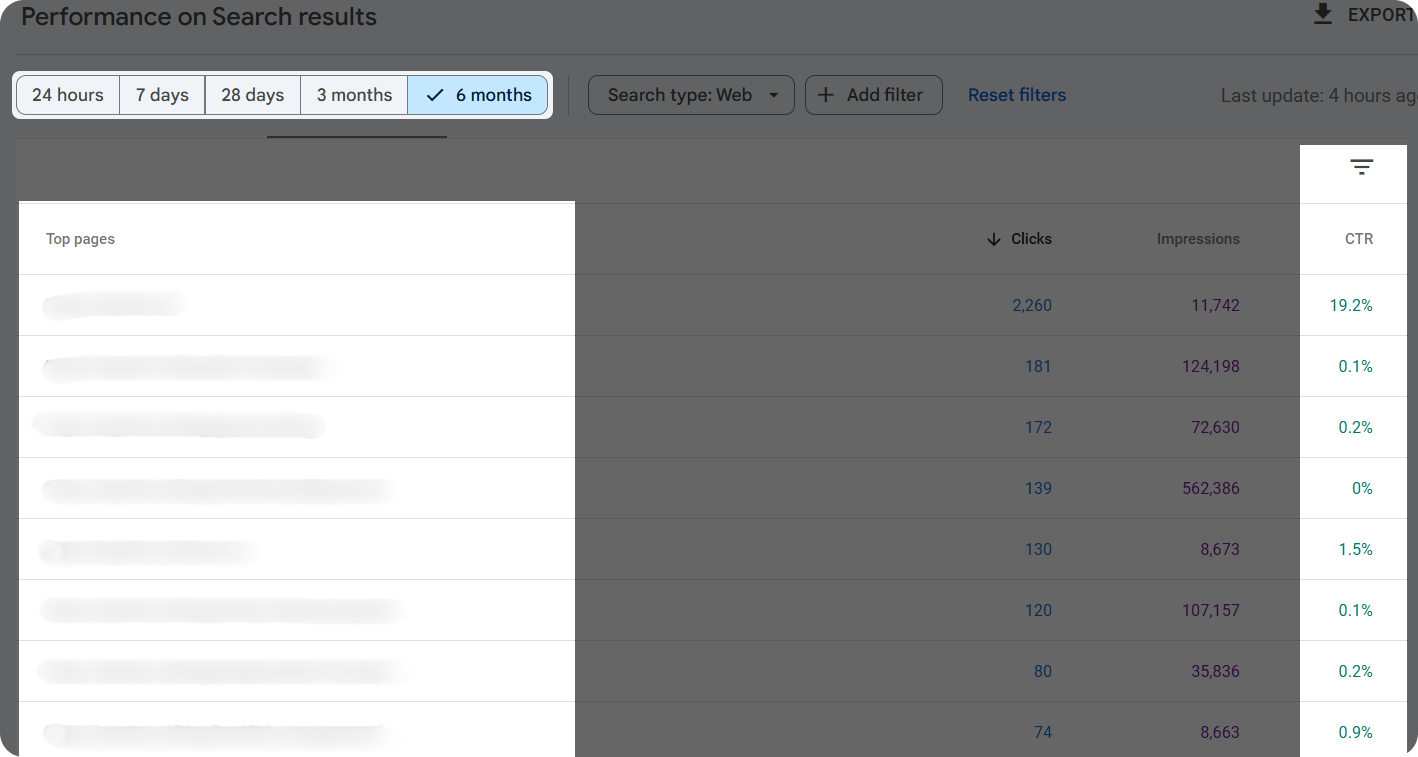Select the row with 124,198 impressions

pyautogui.click(x=190, y=367)
